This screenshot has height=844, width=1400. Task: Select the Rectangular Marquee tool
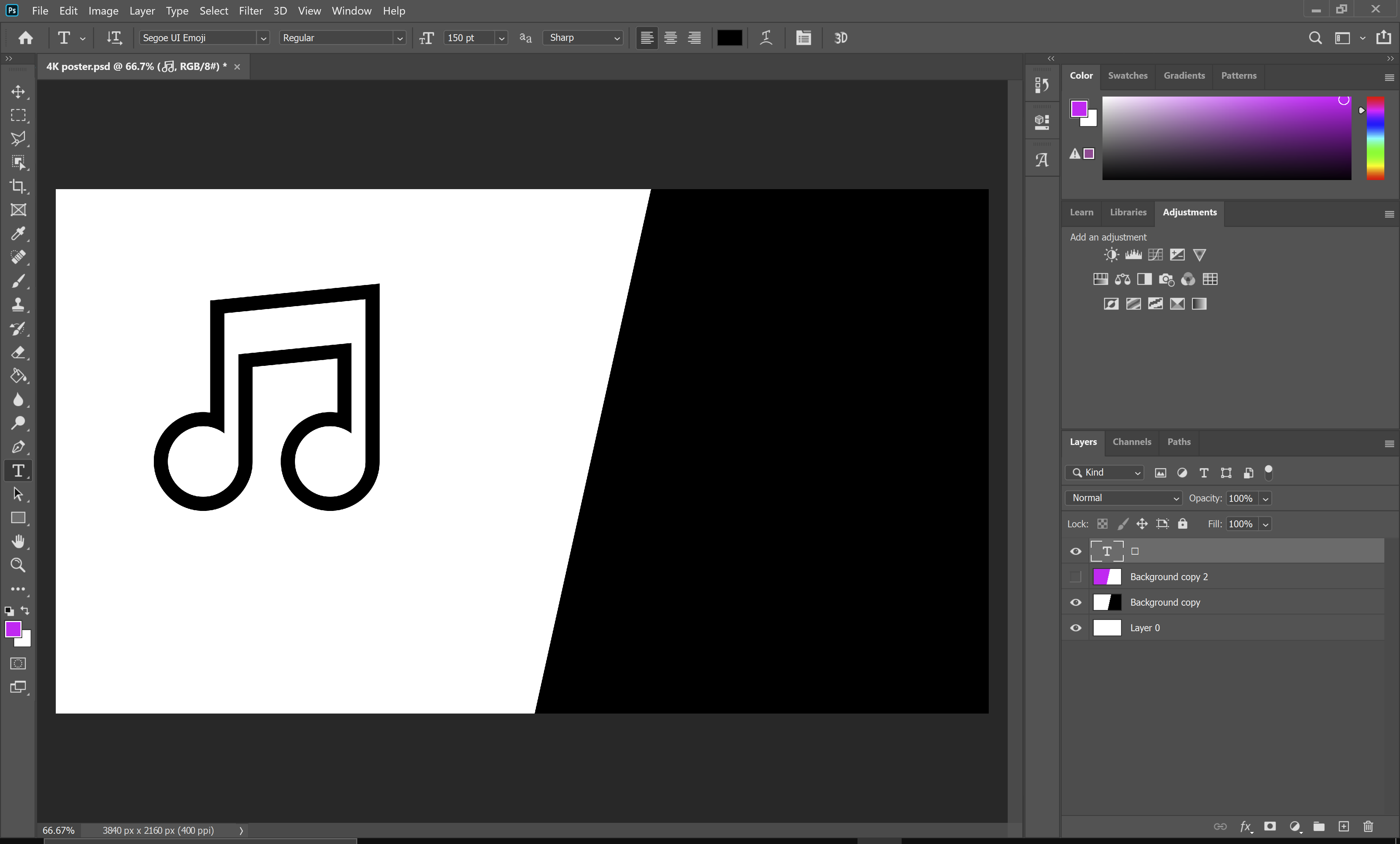tap(18, 115)
